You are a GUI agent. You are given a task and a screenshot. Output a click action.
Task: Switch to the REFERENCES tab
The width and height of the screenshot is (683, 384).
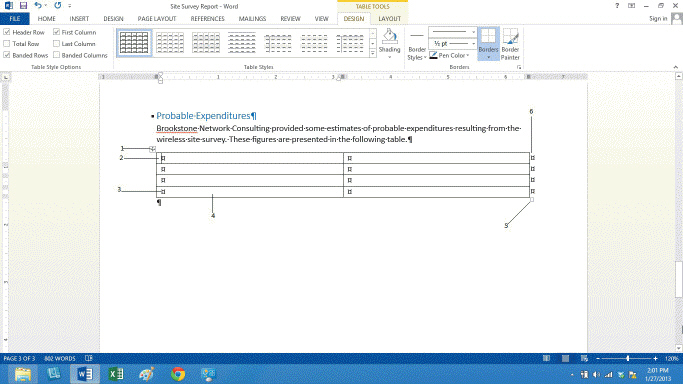pos(207,19)
